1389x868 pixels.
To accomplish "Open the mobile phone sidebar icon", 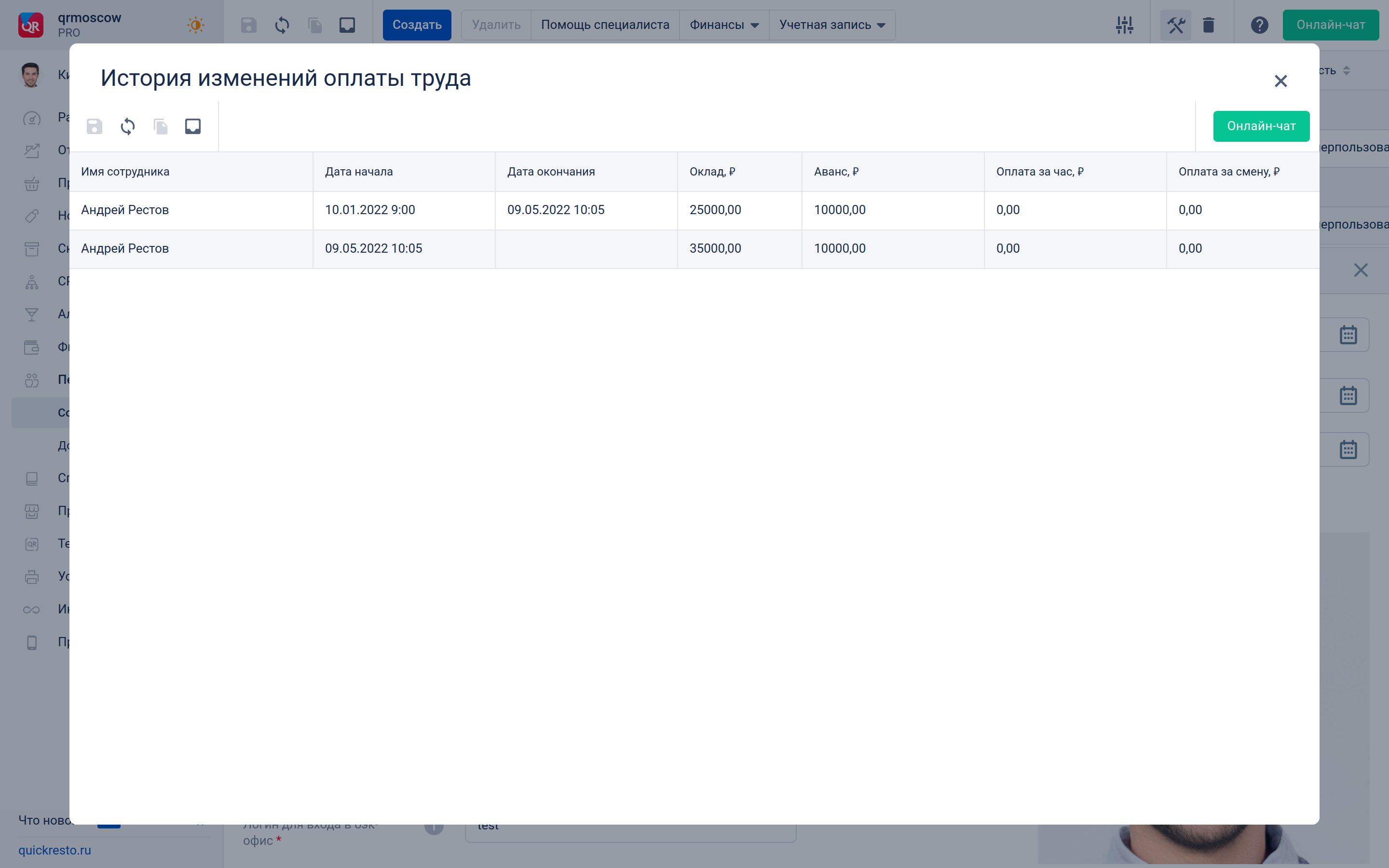I will point(31,642).
